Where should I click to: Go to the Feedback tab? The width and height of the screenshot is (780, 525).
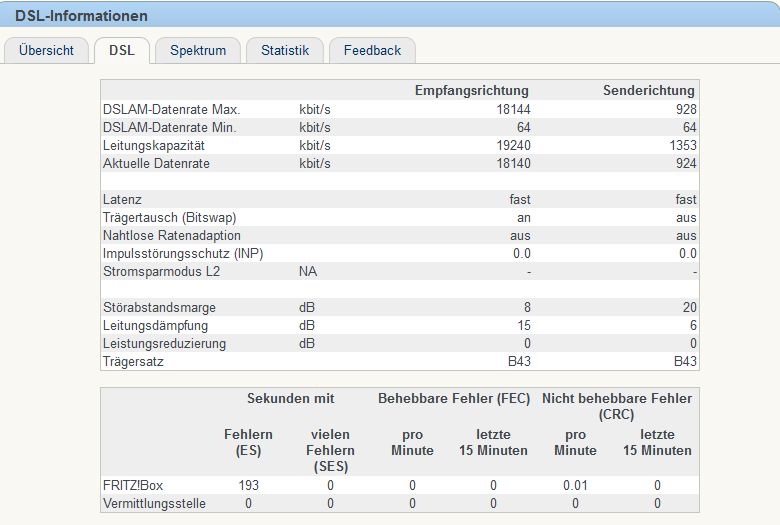click(x=372, y=50)
